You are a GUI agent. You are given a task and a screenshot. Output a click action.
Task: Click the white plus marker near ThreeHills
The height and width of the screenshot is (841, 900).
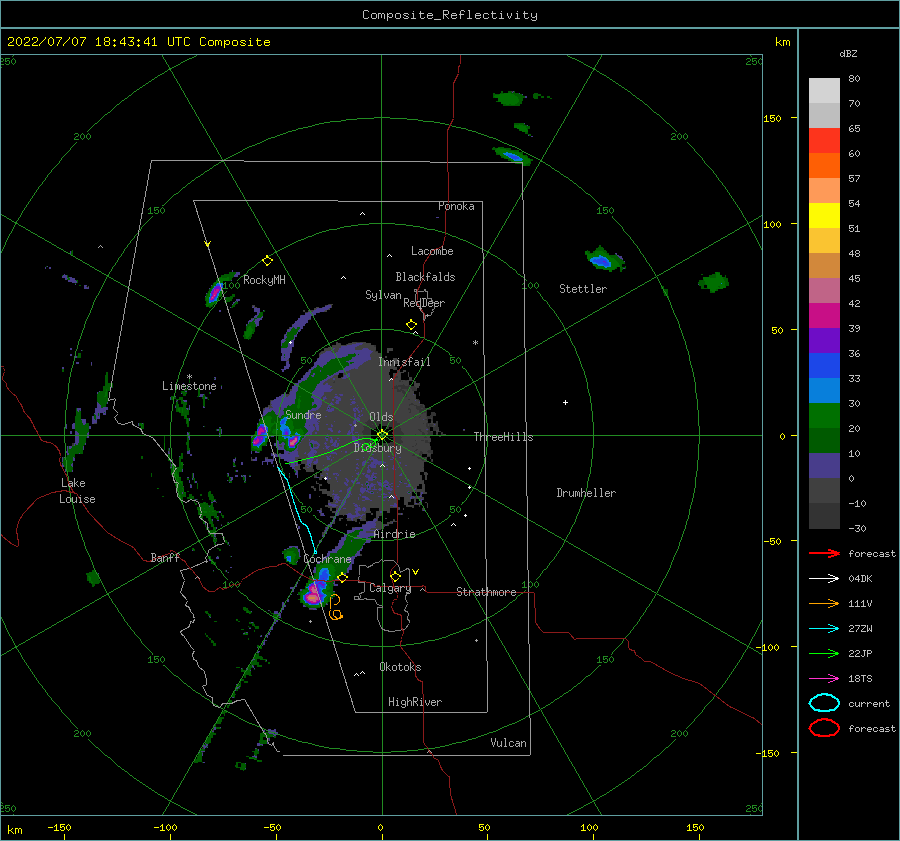point(565,402)
